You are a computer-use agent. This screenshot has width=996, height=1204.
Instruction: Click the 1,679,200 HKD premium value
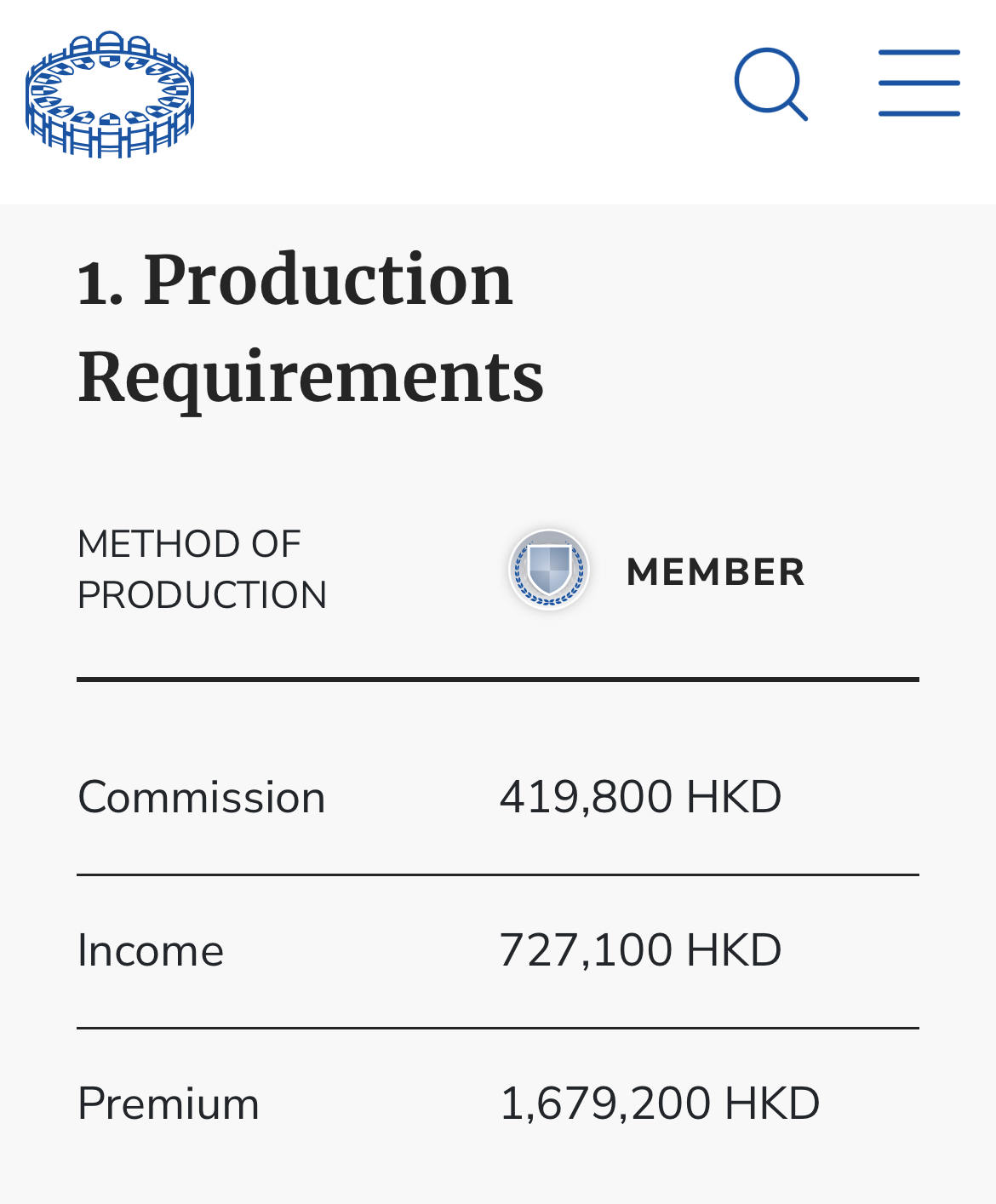point(660,1104)
